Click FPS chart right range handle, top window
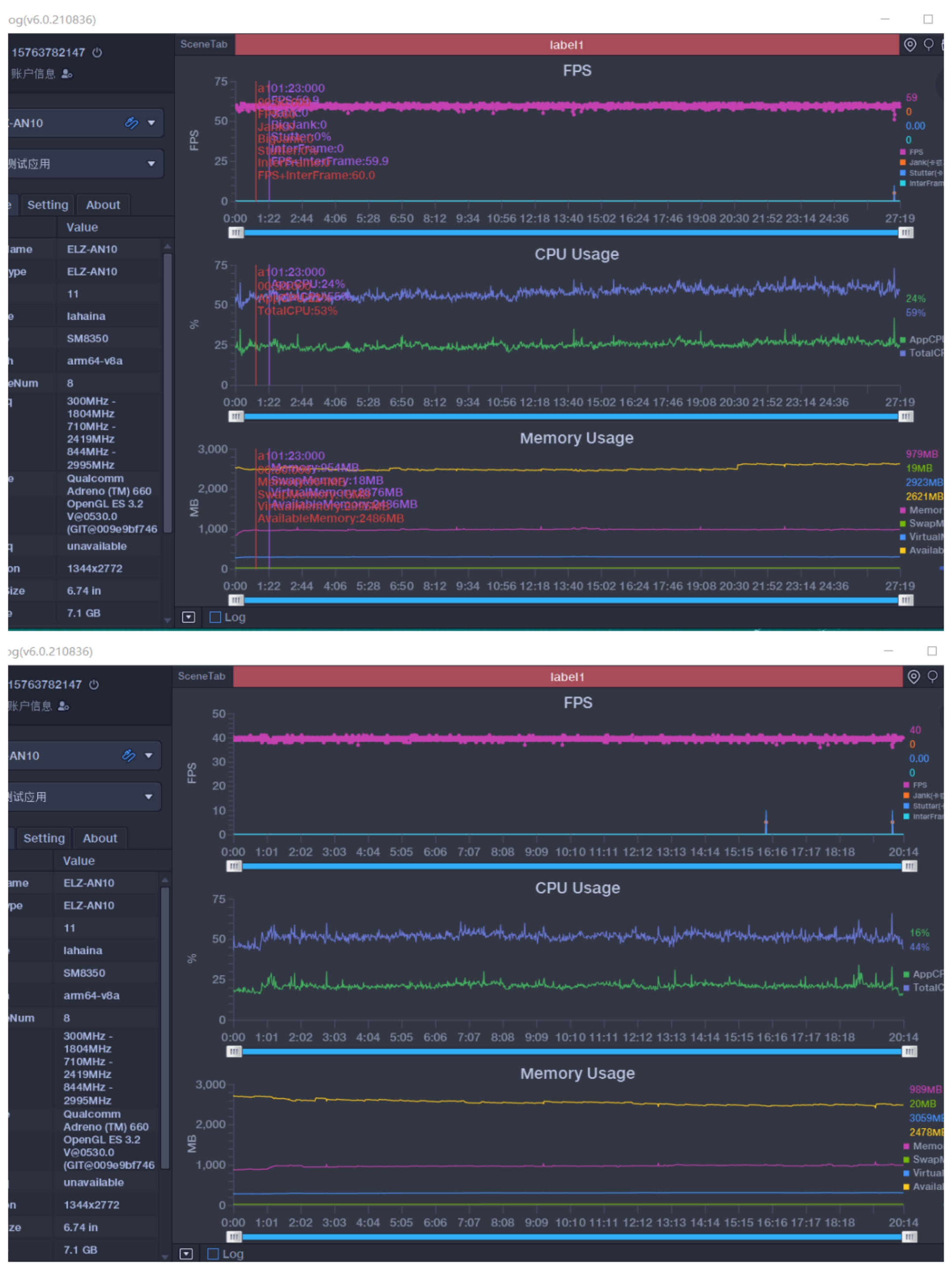Image resolution: width=952 pixels, height=1270 pixels. point(906,232)
